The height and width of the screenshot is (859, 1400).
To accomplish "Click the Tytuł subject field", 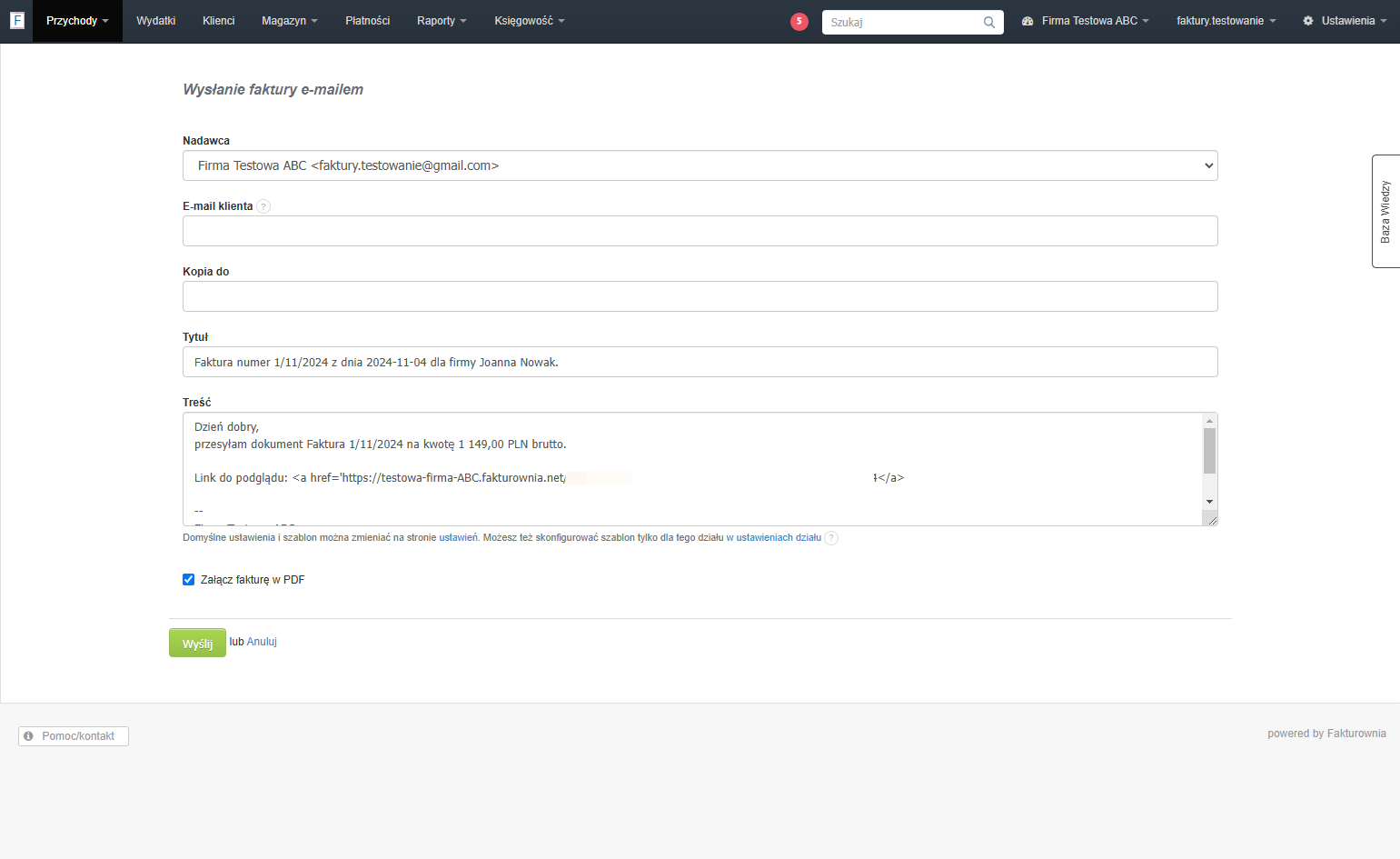I will pyautogui.click(x=700, y=362).
